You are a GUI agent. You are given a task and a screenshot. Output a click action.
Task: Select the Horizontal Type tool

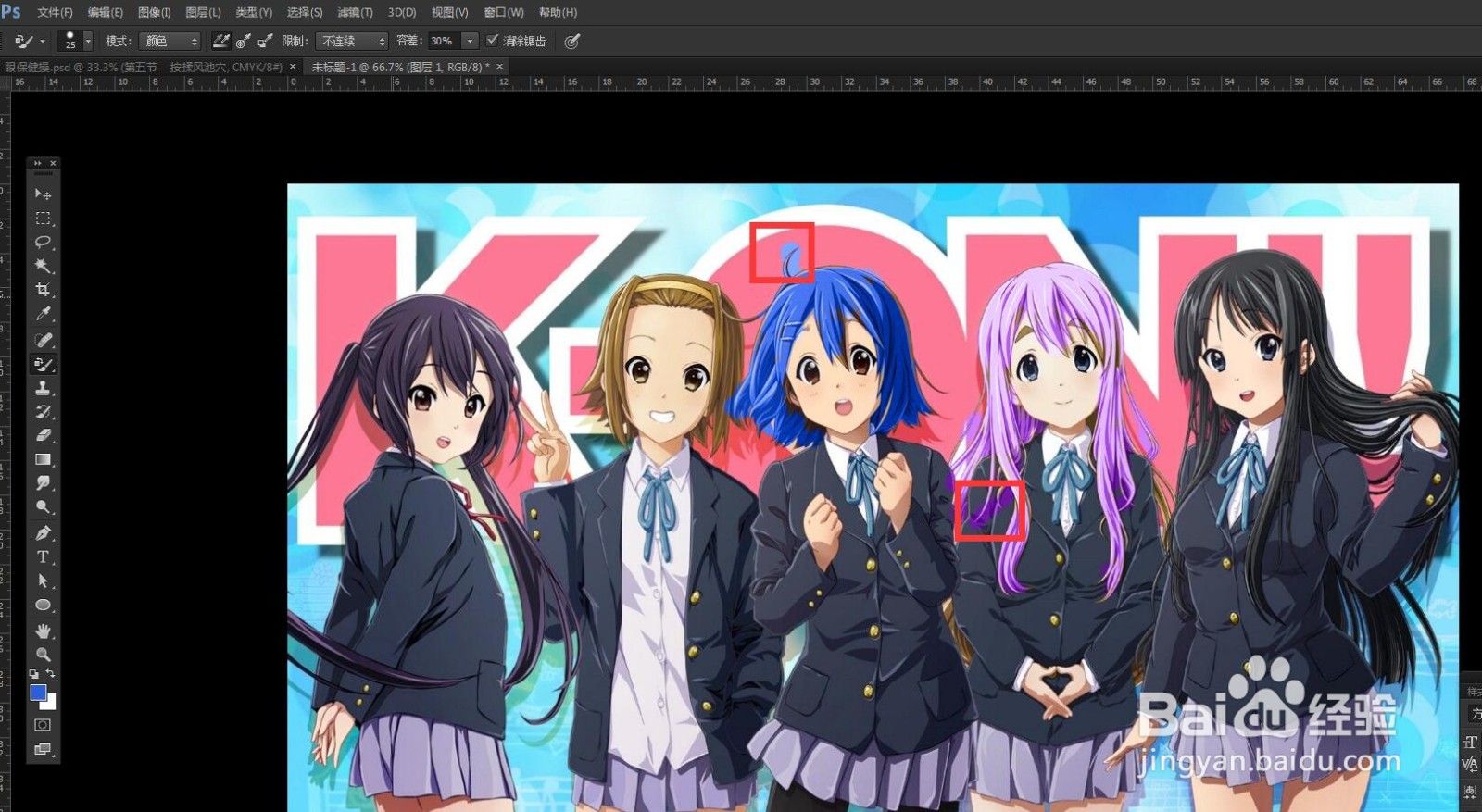coord(43,556)
